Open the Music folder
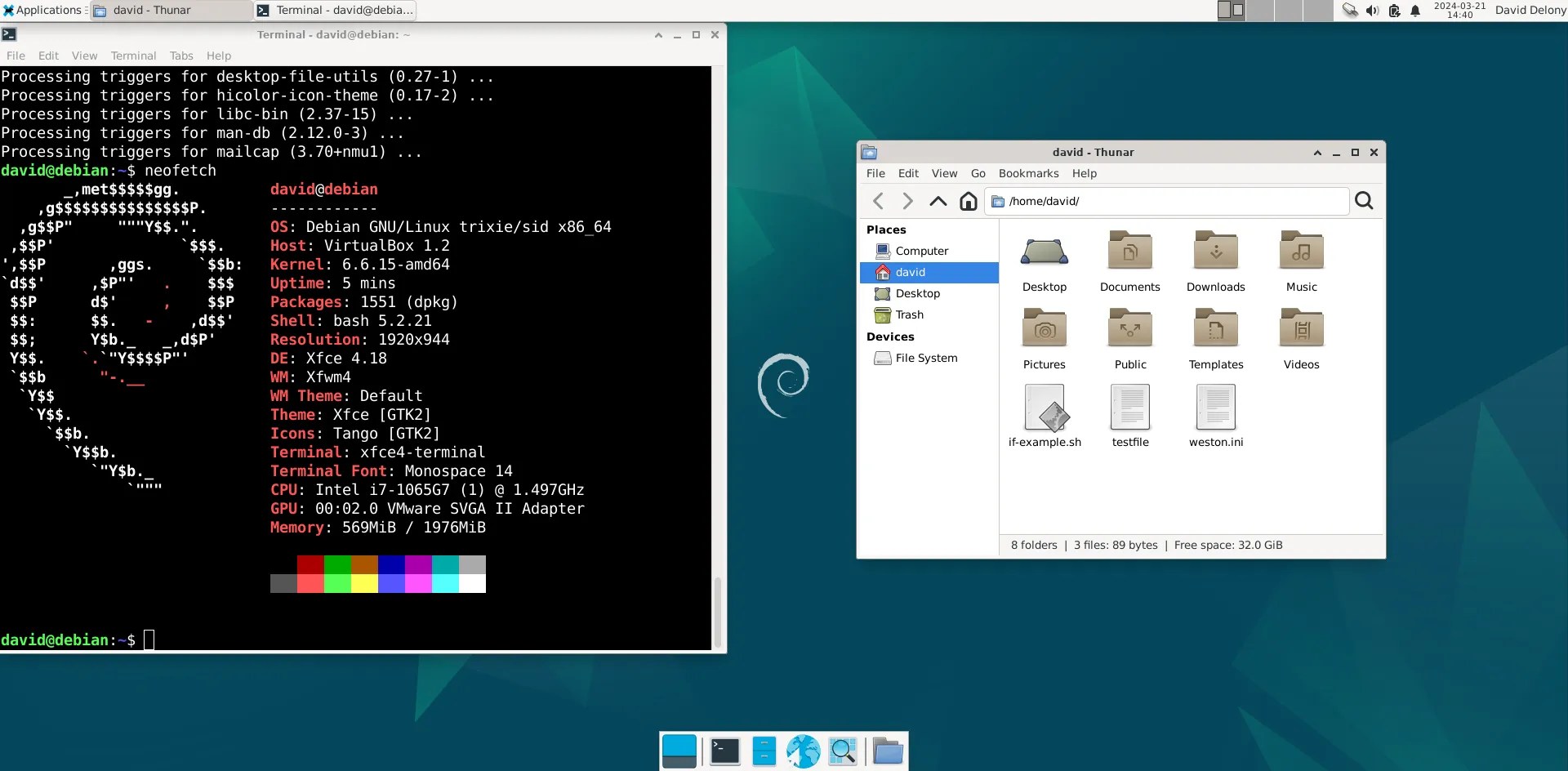The width and height of the screenshot is (1568, 771). pos(1302,251)
